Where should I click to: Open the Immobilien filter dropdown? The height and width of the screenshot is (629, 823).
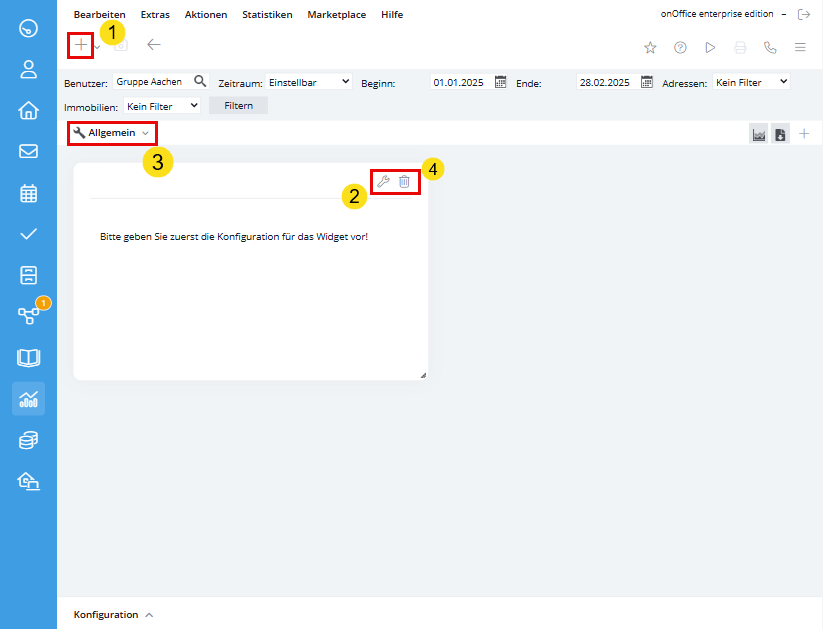pos(162,105)
